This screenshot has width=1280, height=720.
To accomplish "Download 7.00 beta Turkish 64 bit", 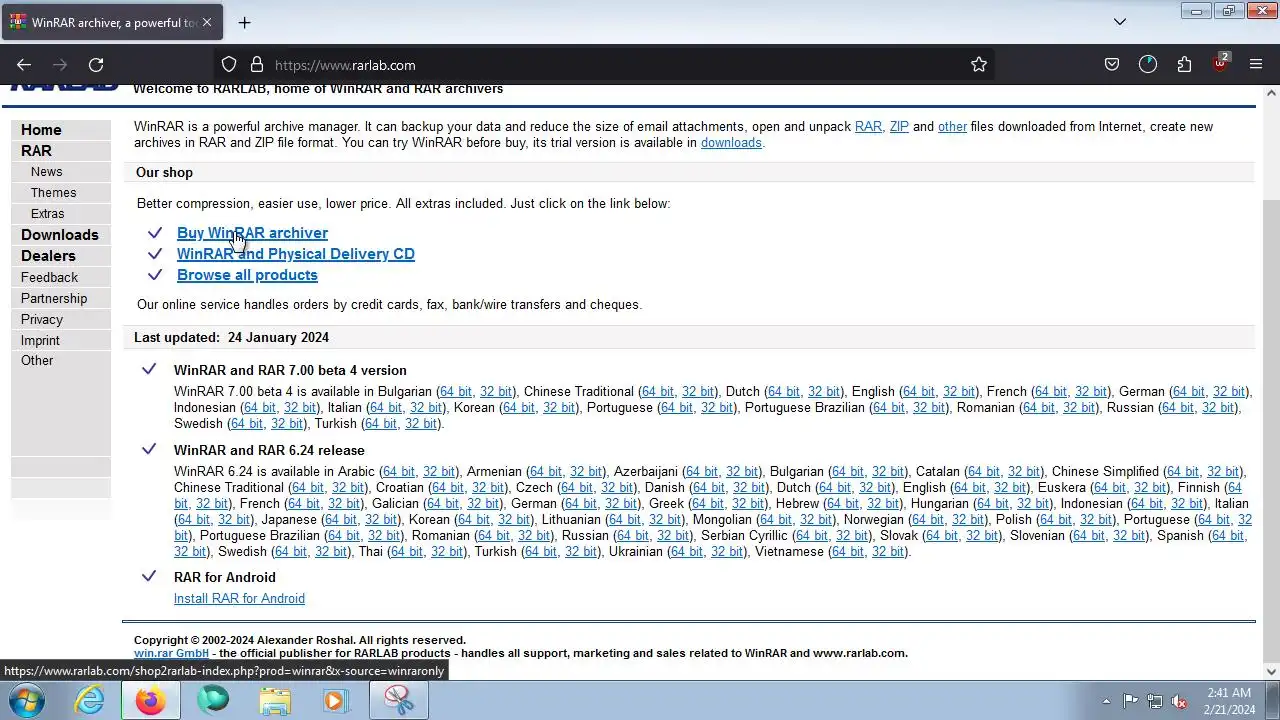I will (x=381, y=424).
